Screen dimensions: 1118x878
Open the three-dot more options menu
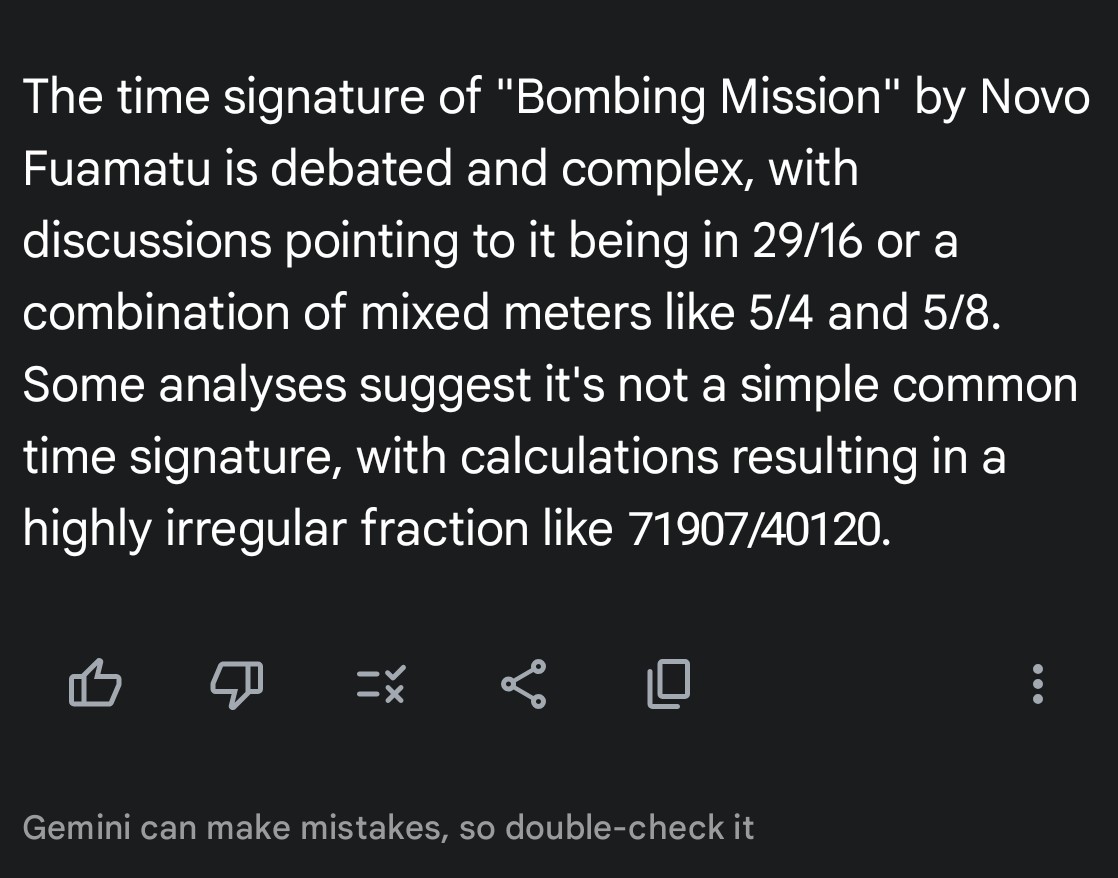click(x=1038, y=685)
